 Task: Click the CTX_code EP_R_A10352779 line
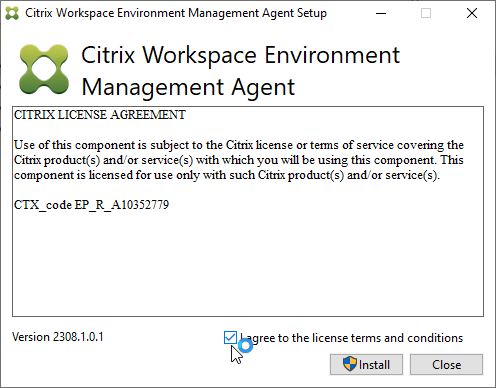(x=91, y=205)
